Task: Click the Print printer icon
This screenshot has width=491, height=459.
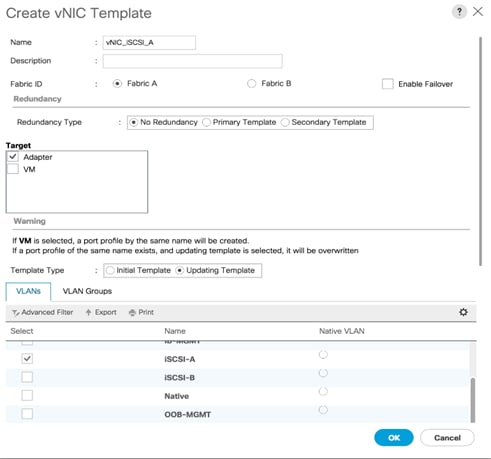Action: 132,312
